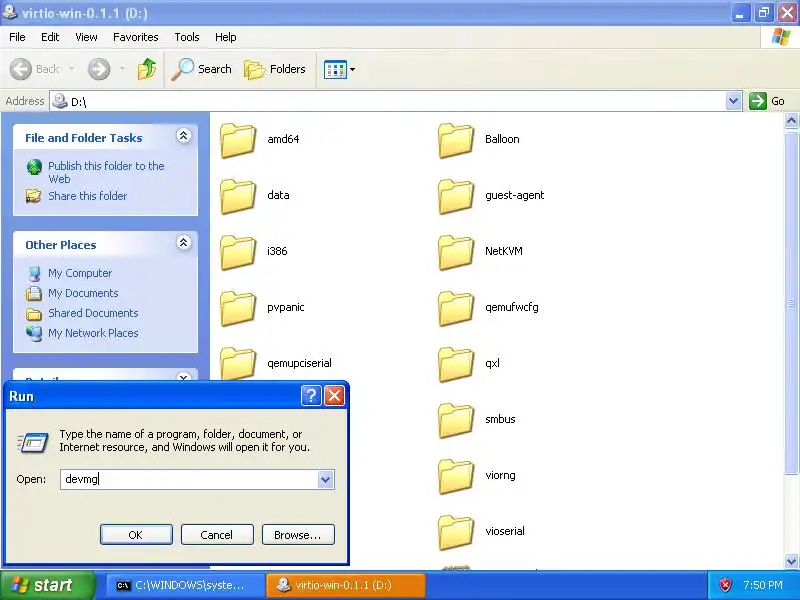Image resolution: width=800 pixels, height=600 pixels.
Task: Select the guest-agent folder icon
Action: click(x=456, y=196)
